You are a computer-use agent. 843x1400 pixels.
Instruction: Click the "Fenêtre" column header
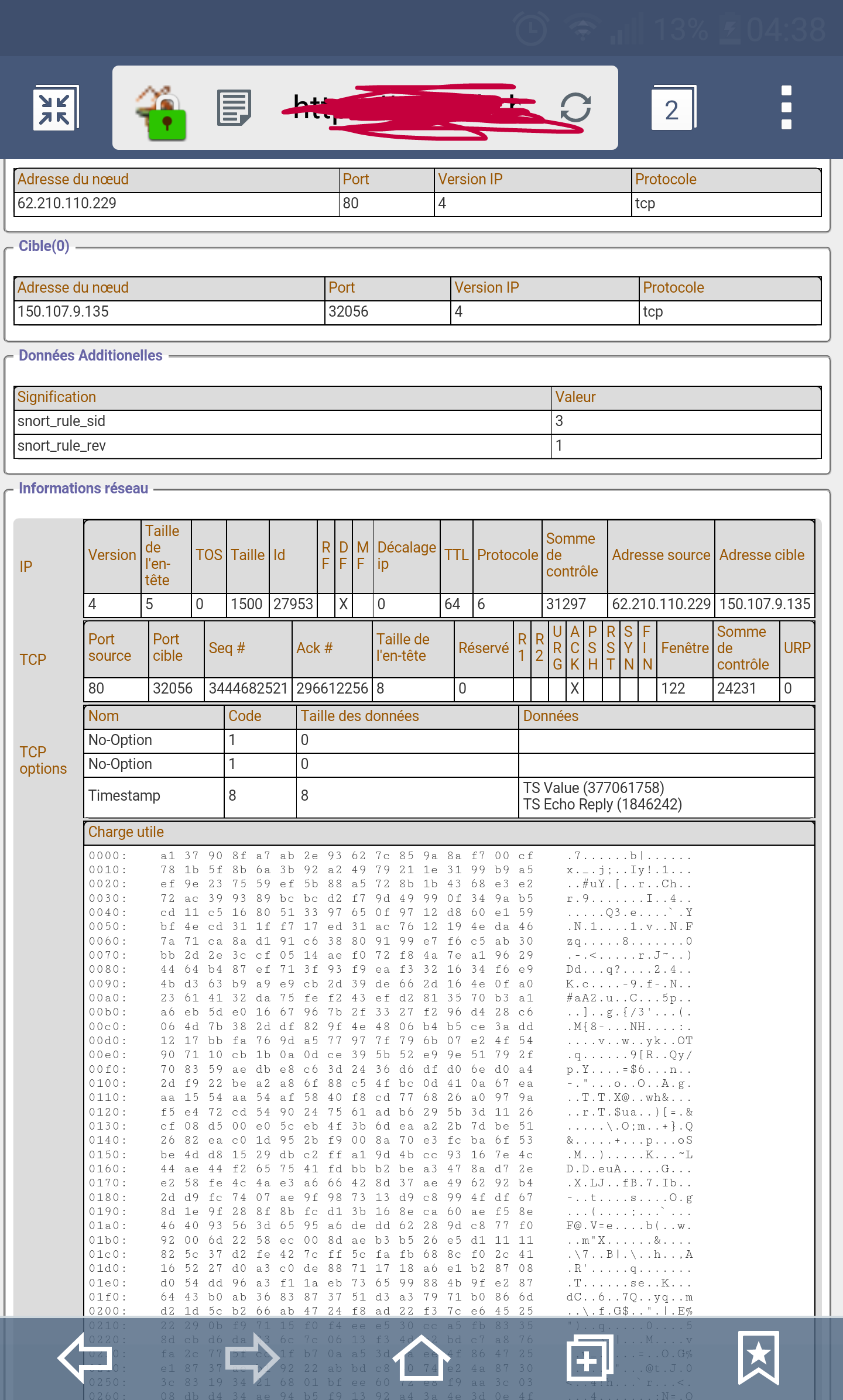[x=685, y=648]
